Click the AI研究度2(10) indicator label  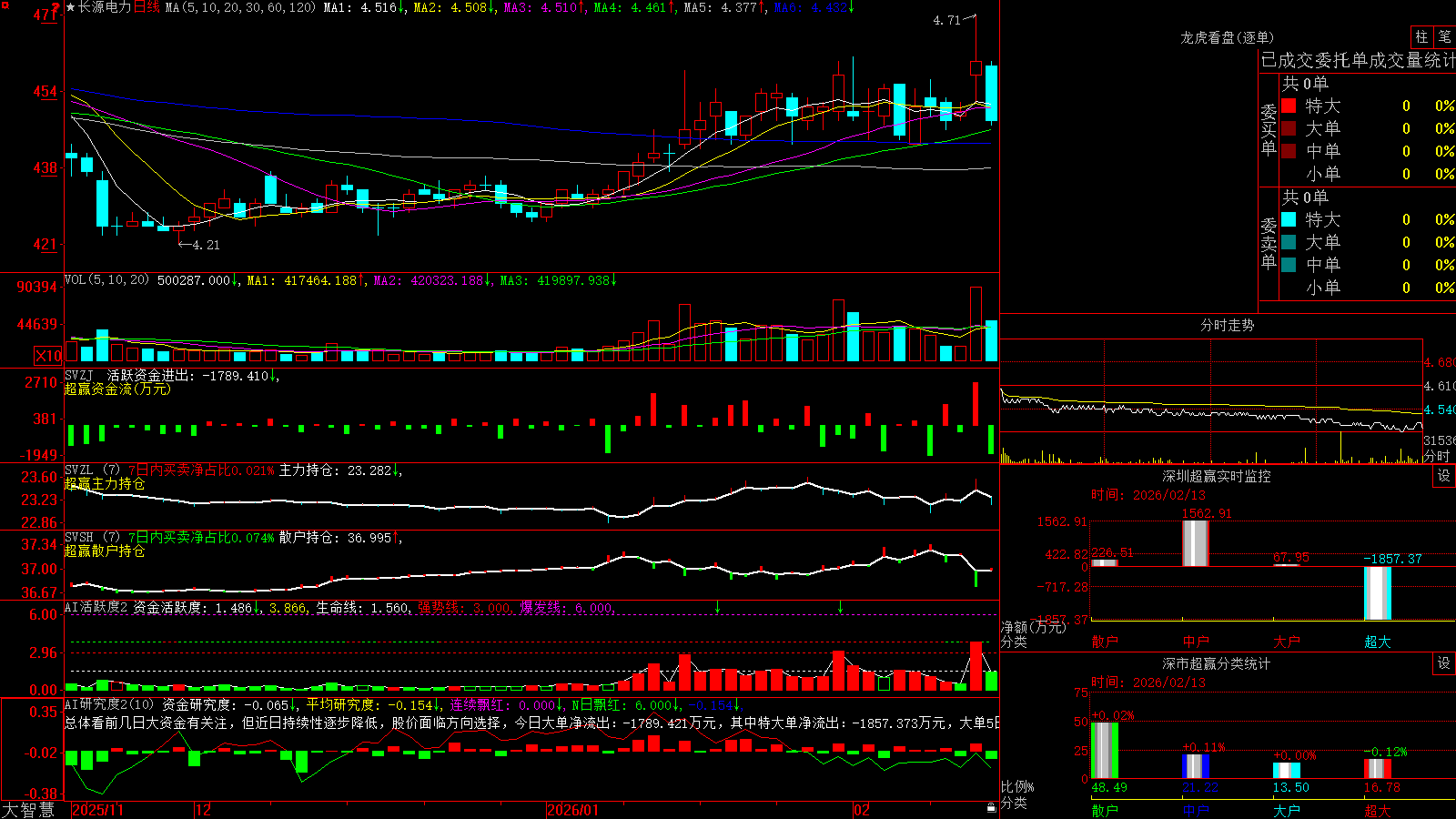pyautogui.click(x=109, y=704)
